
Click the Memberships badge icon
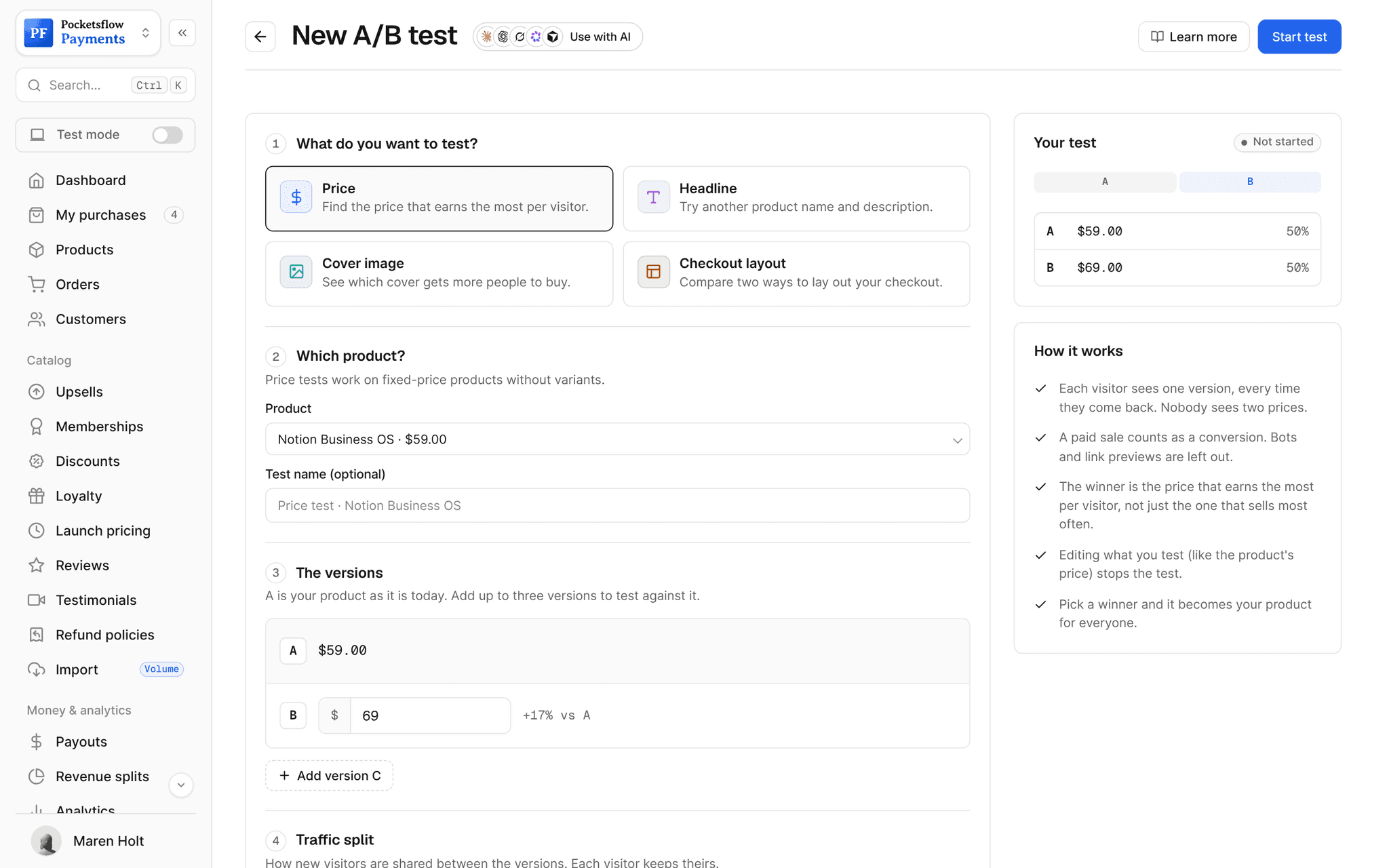point(37,427)
